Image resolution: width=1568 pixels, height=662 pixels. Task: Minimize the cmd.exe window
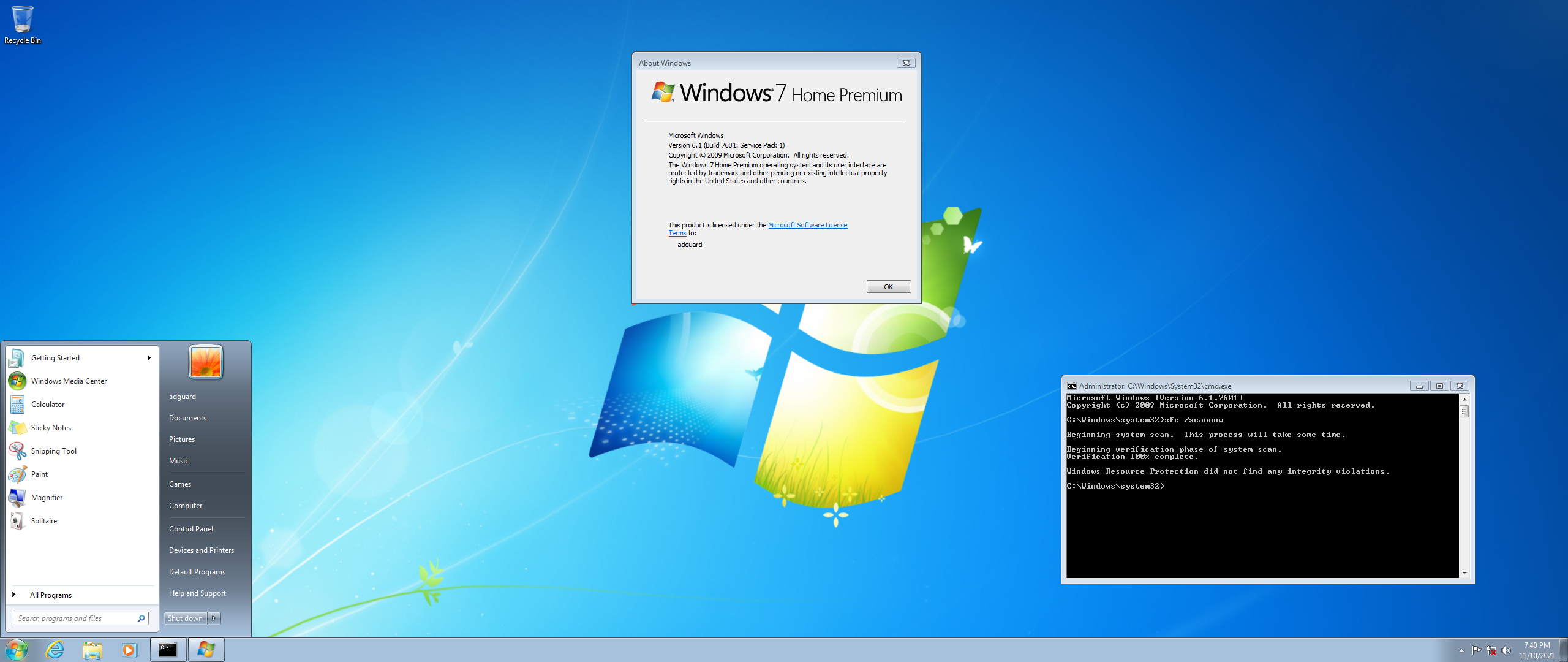[x=1419, y=386]
